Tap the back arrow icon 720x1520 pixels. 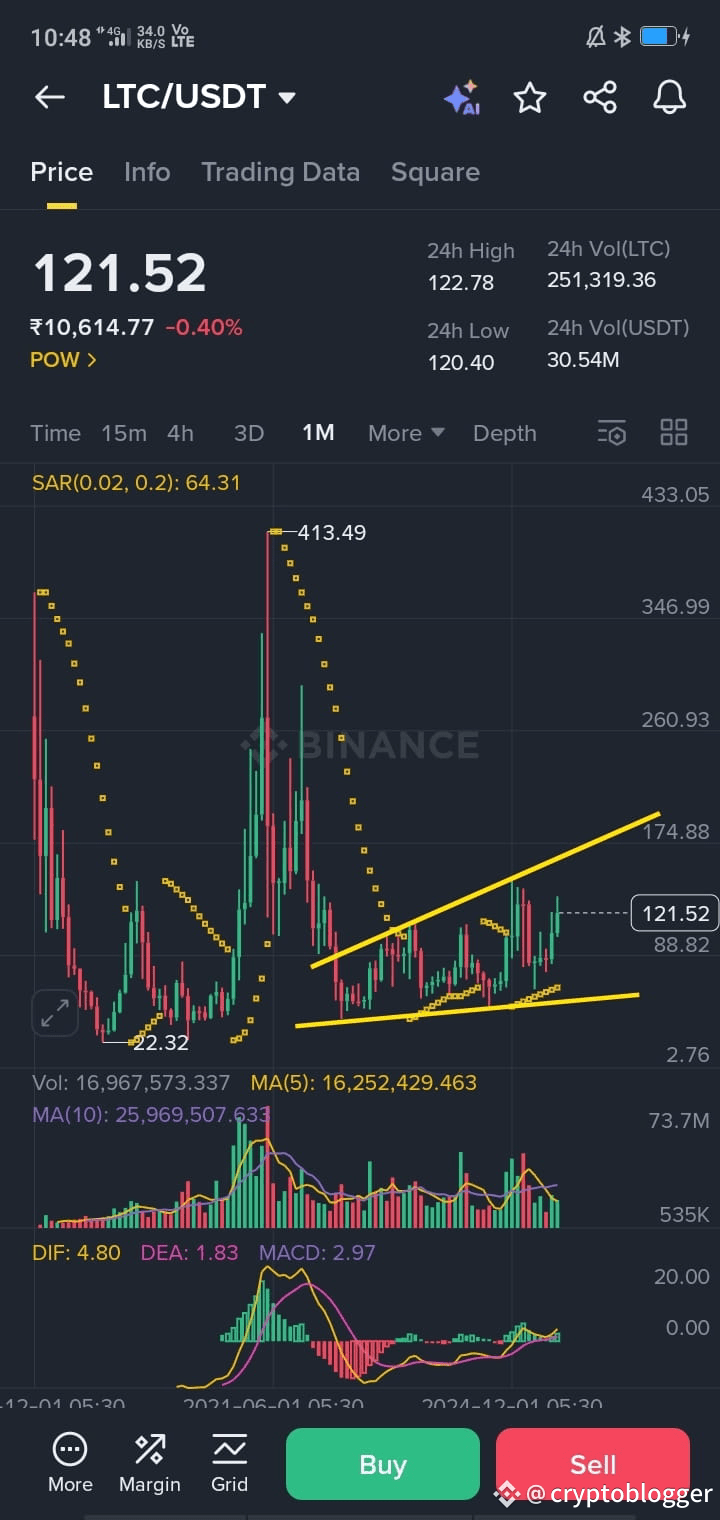click(x=49, y=97)
